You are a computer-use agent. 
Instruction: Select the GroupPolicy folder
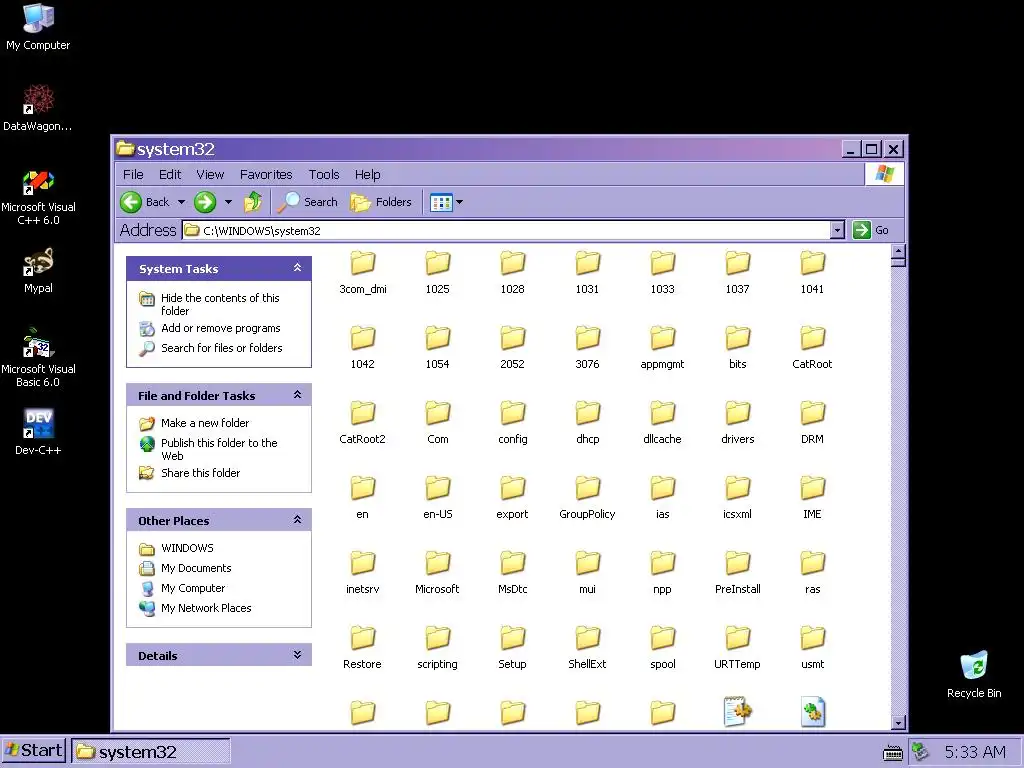(x=587, y=498)
